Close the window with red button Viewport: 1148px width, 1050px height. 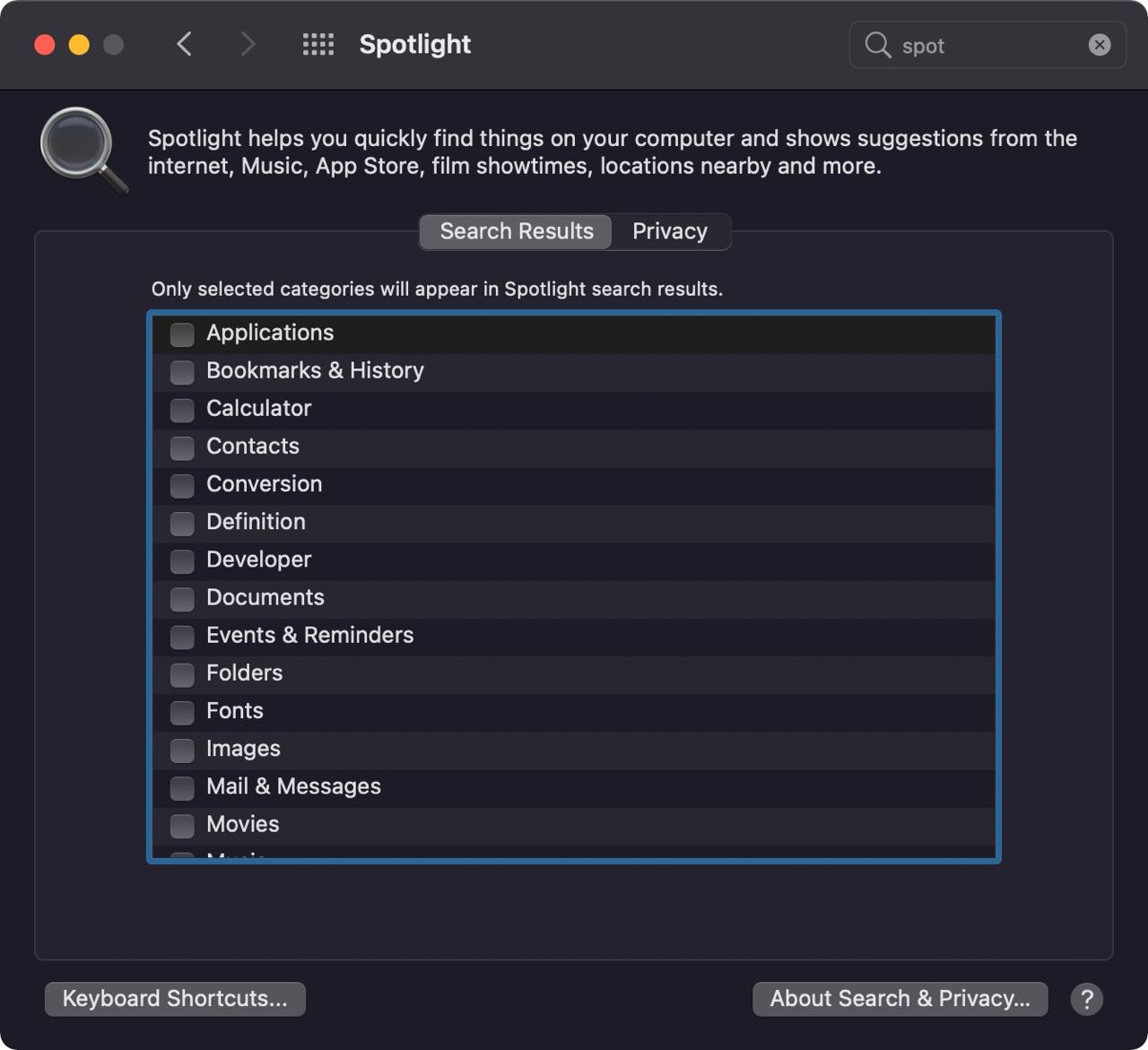[45, 45]
